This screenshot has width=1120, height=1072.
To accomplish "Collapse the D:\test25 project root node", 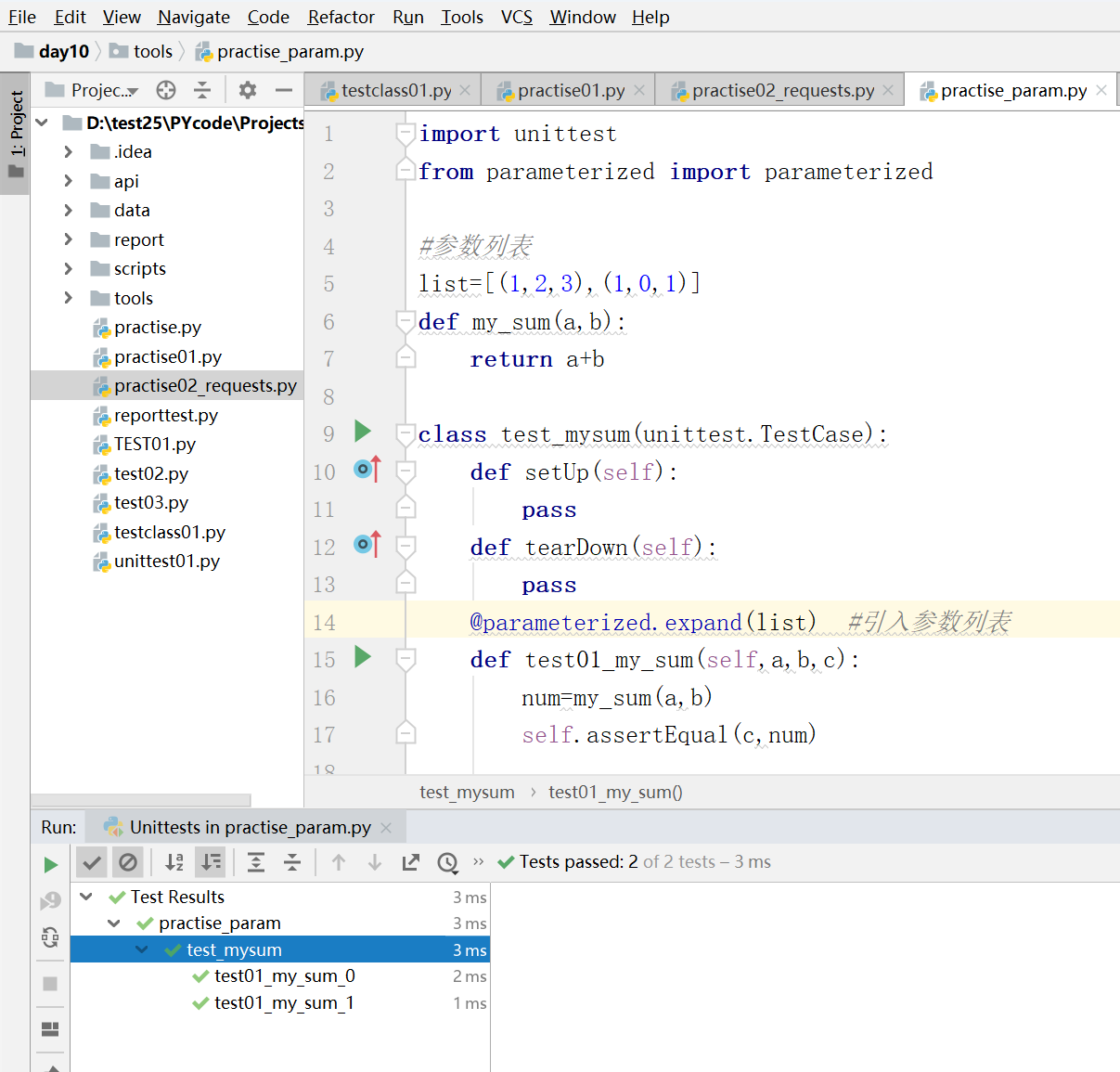I will (x=42, y=123).
